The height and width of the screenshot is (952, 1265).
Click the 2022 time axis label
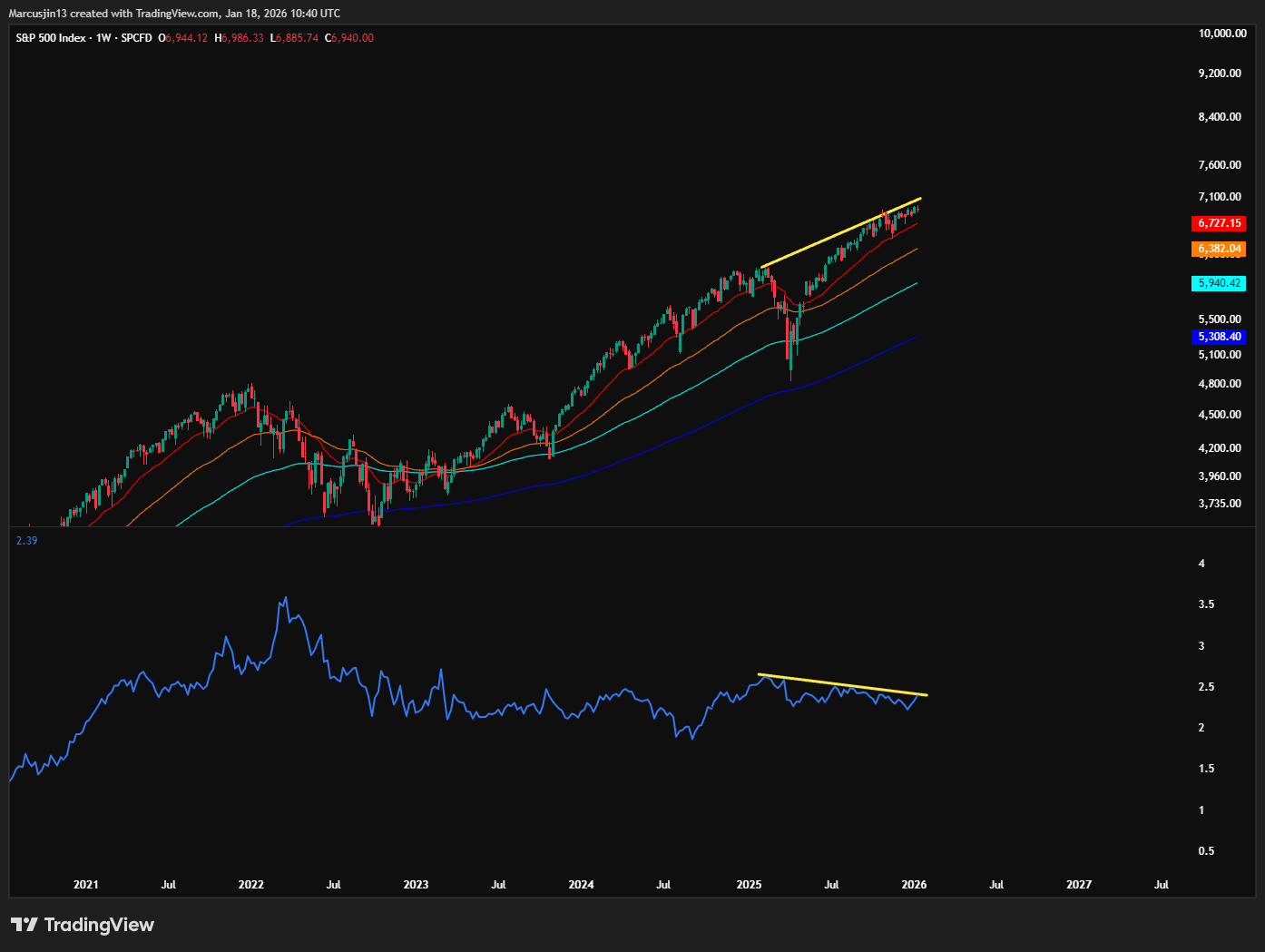(251, 885)
